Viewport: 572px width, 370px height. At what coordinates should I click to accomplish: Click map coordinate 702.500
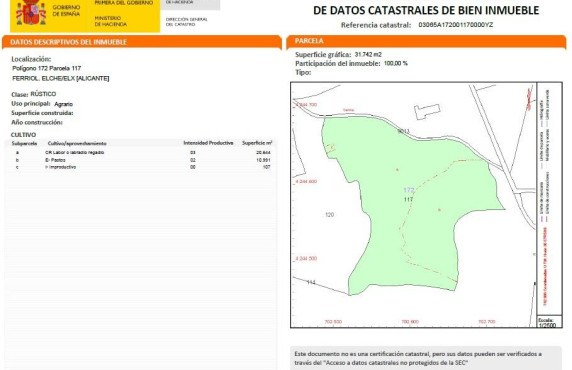(333, 322)
